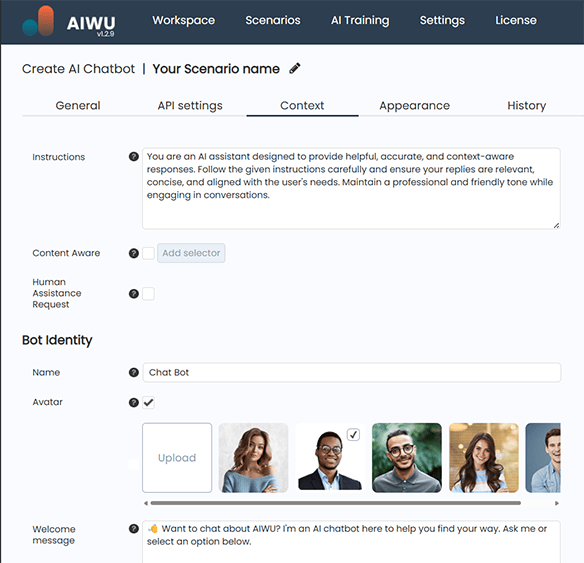
Task: Click the help icon beside Content Aware
Action: point(134,253)
